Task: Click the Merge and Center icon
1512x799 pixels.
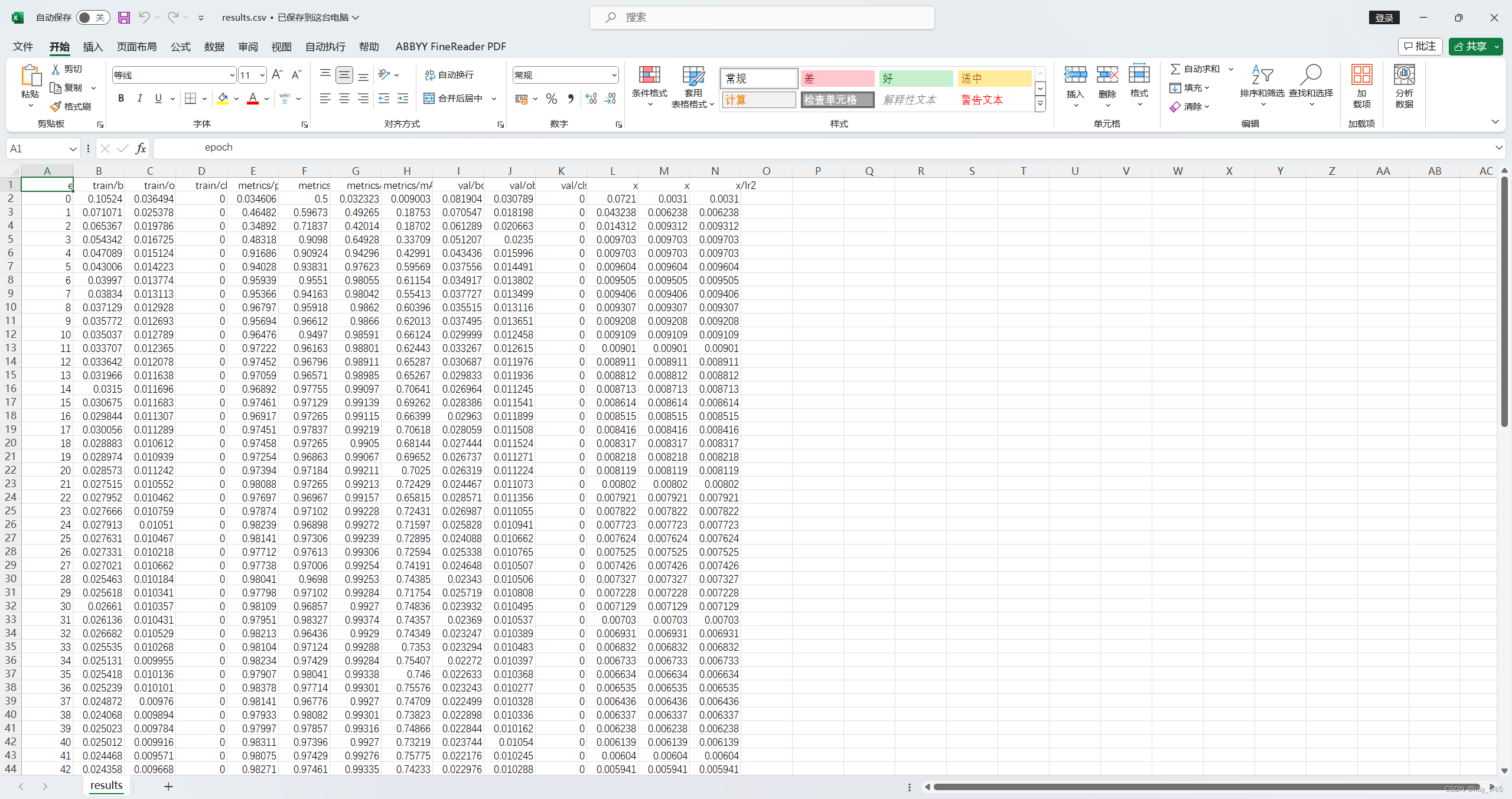Action: (x=429, y=99)
